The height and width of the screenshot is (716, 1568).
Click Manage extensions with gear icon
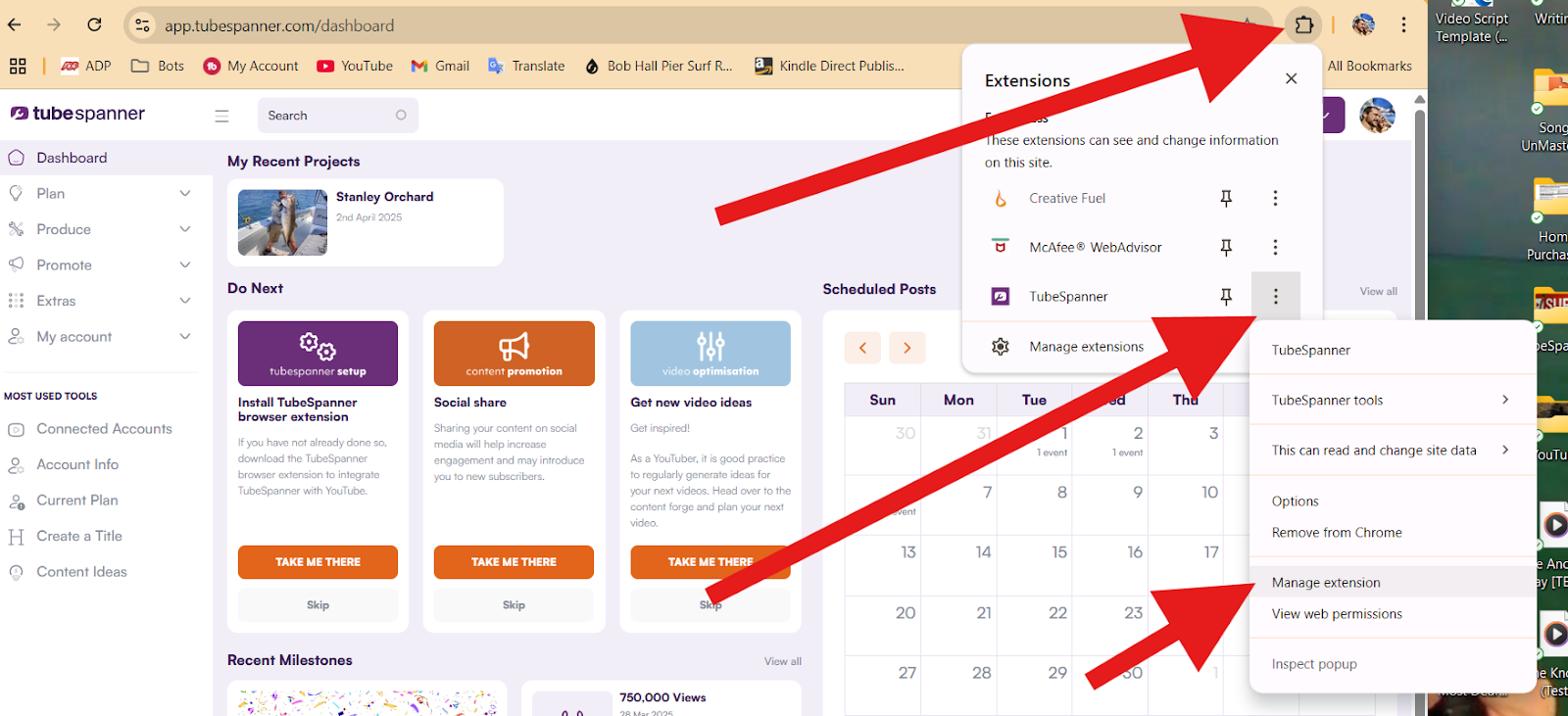(1068, 347)
